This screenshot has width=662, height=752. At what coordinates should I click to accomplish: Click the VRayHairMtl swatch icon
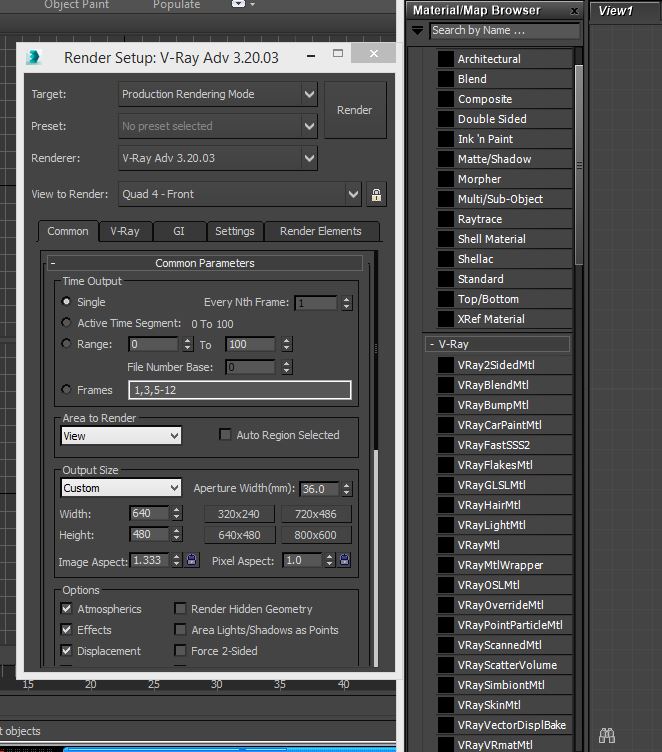pos(446,505)
